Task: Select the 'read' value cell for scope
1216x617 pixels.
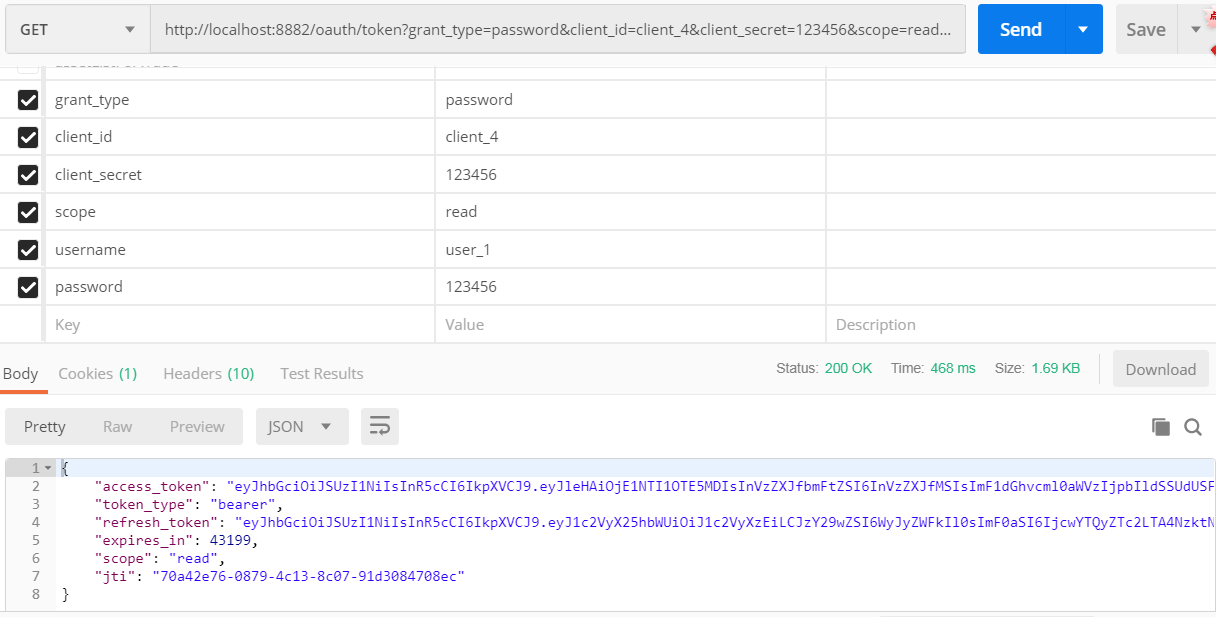Action: (x=630, y=212)
